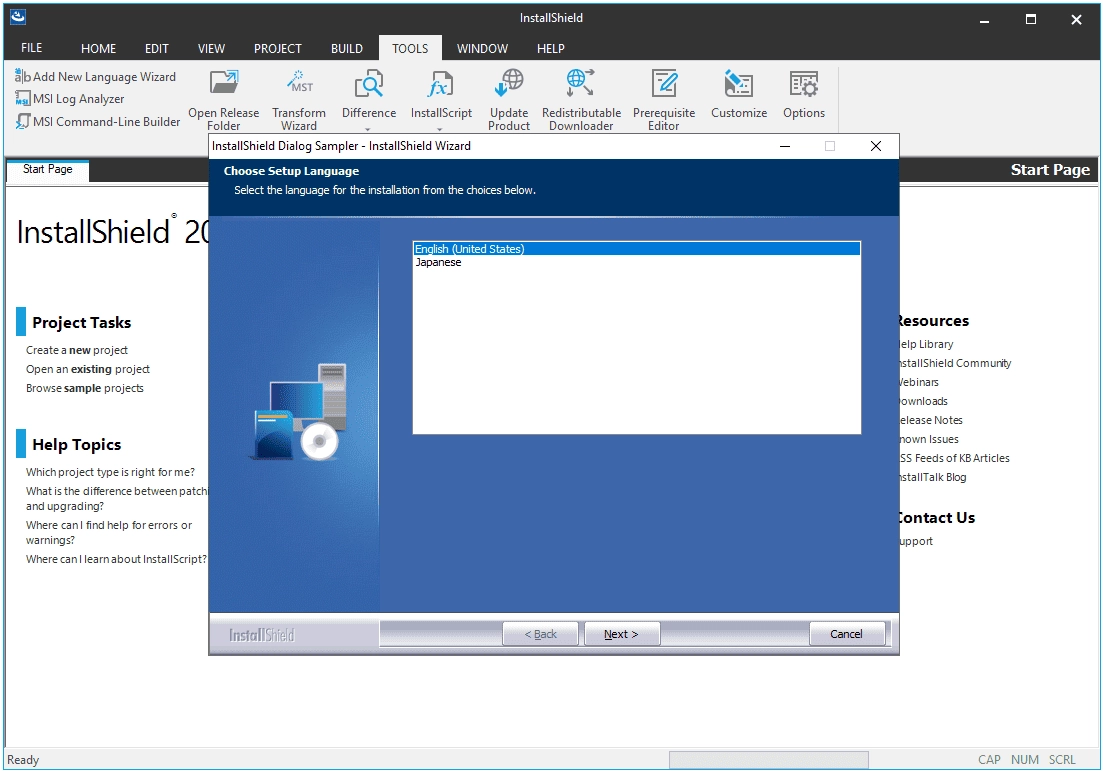Switch to the PROJECT ribbon tab

click(278, 49)
